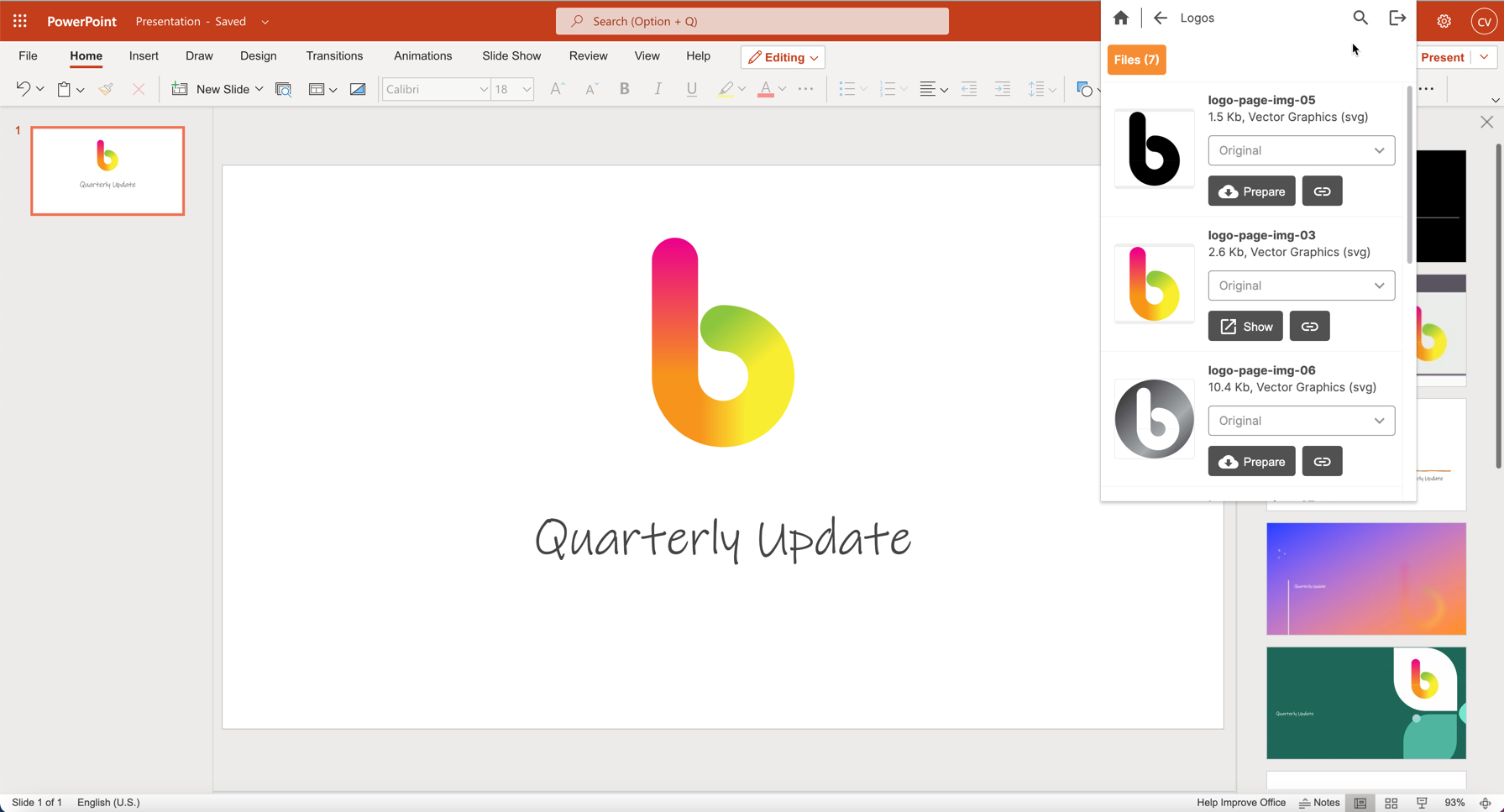Viewport: 1504px width, 812px height.
Task: Select slide 1 thumbnail in slide panel
Action: pyautogui.click(x=107, y=170)
